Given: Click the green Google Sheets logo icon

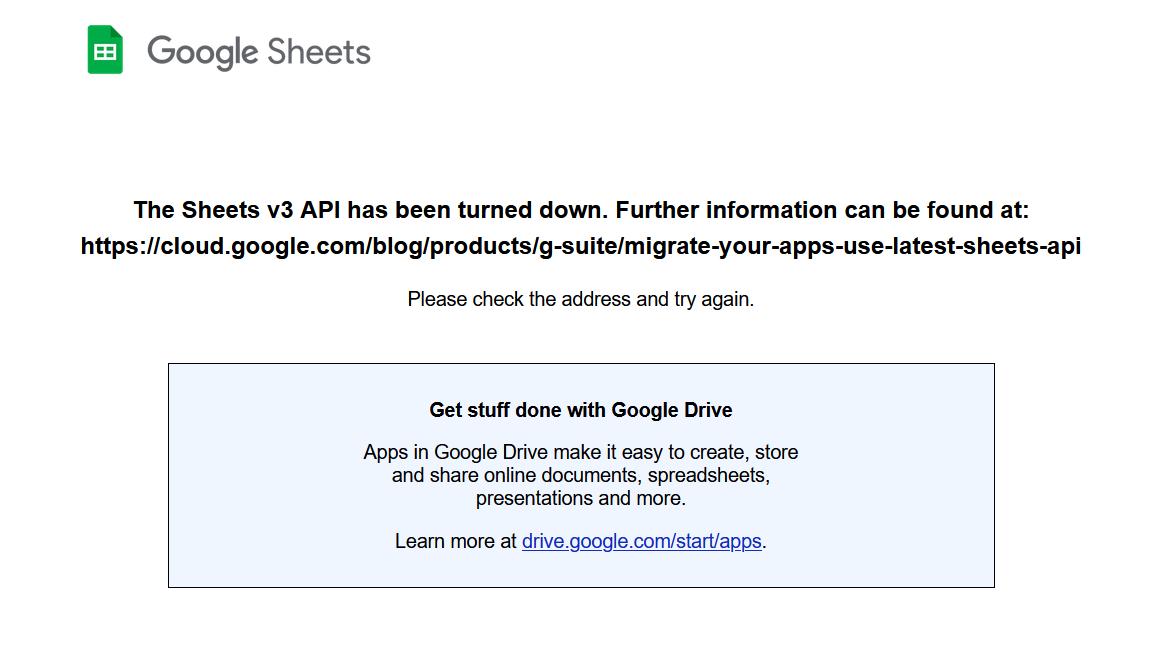Looking at the screenshot, I should coord(105,50).
